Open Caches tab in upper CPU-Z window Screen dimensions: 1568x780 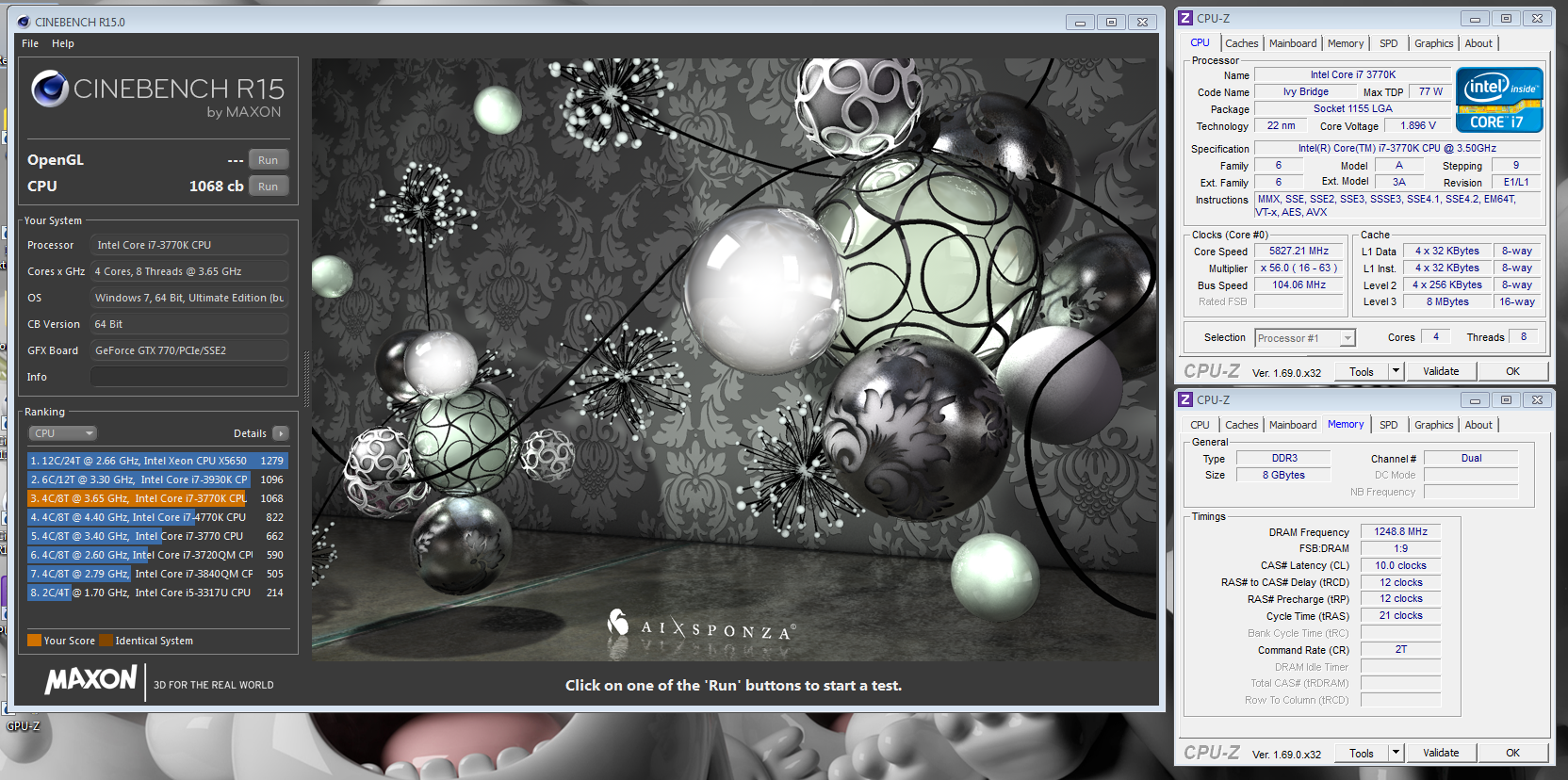[1241, 43]
